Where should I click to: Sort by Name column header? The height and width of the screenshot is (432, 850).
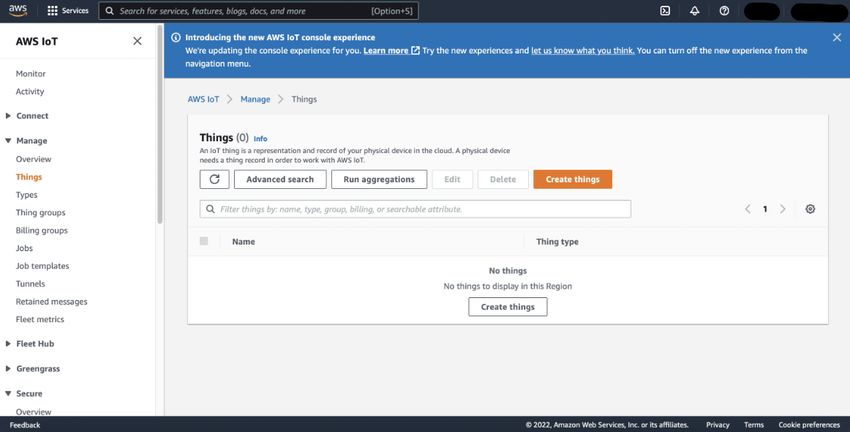tap(243, 242)
